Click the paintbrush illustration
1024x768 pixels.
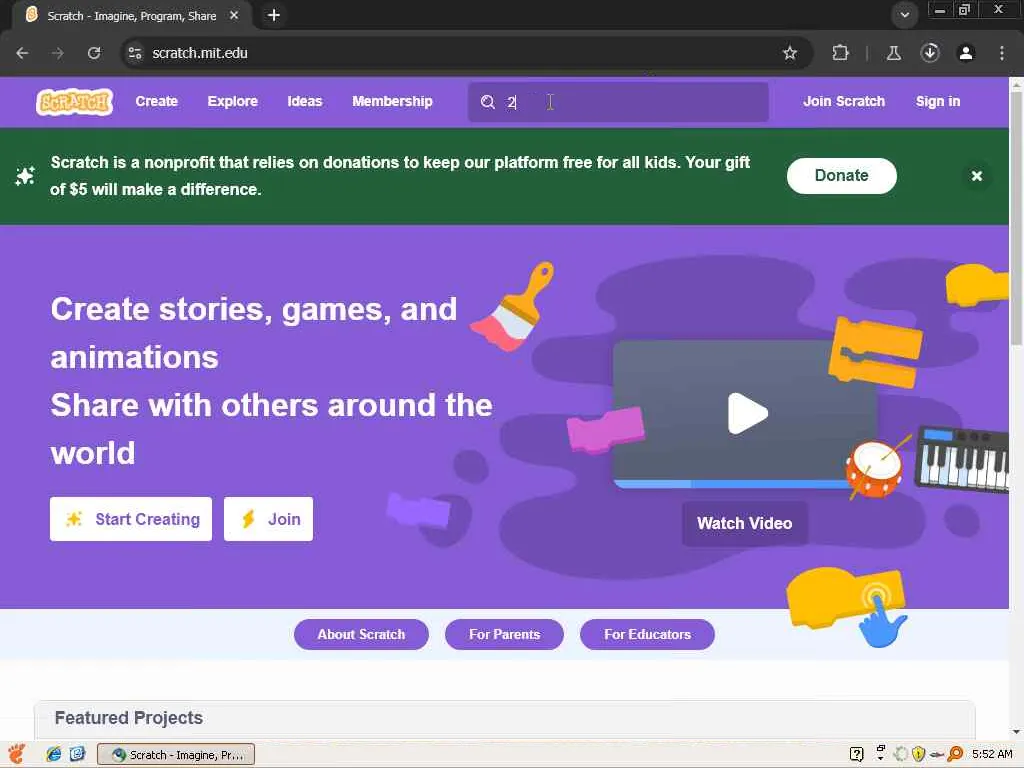click(x=513, y=306)
